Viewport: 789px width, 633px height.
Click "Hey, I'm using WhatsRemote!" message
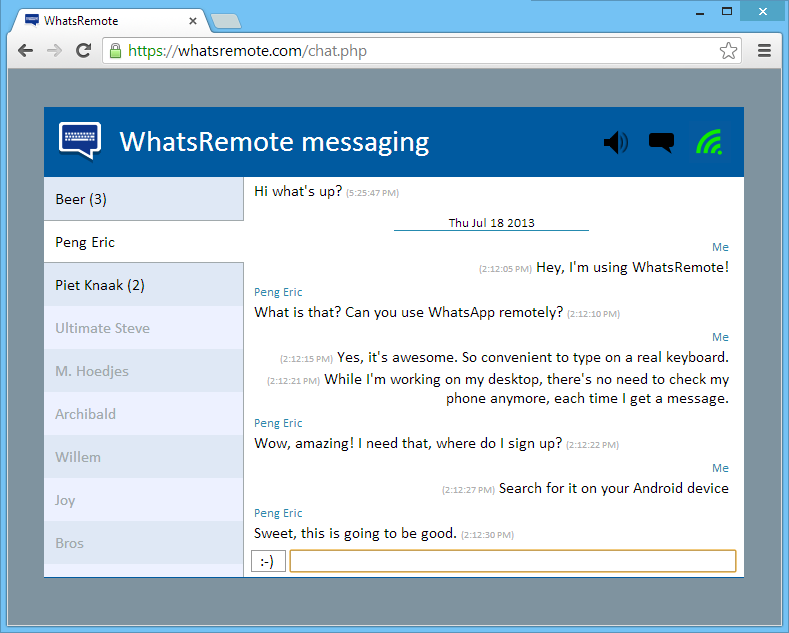pos(633,267)
